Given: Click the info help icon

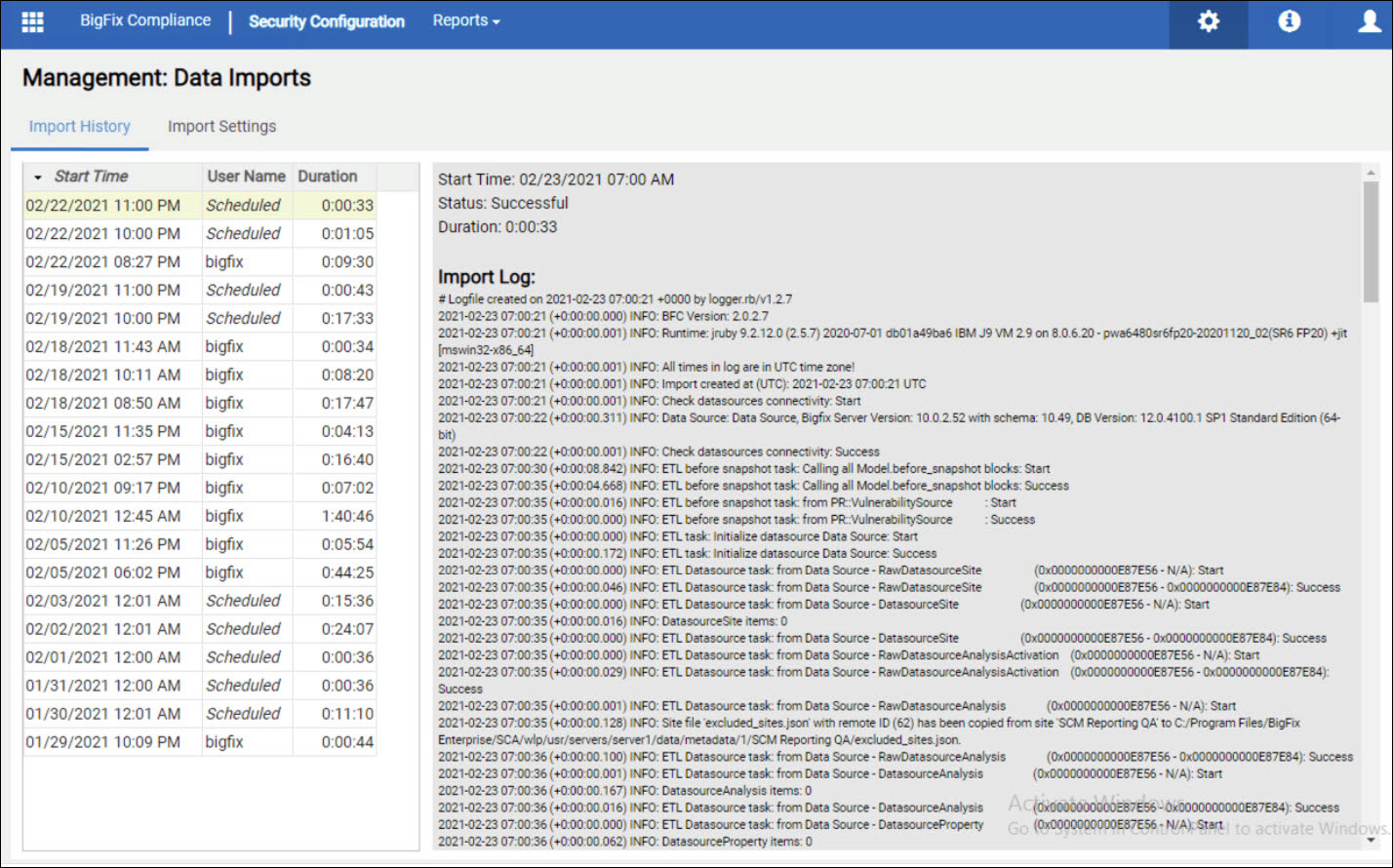Looking at the screenshot, I should [x=1289, y=22].
